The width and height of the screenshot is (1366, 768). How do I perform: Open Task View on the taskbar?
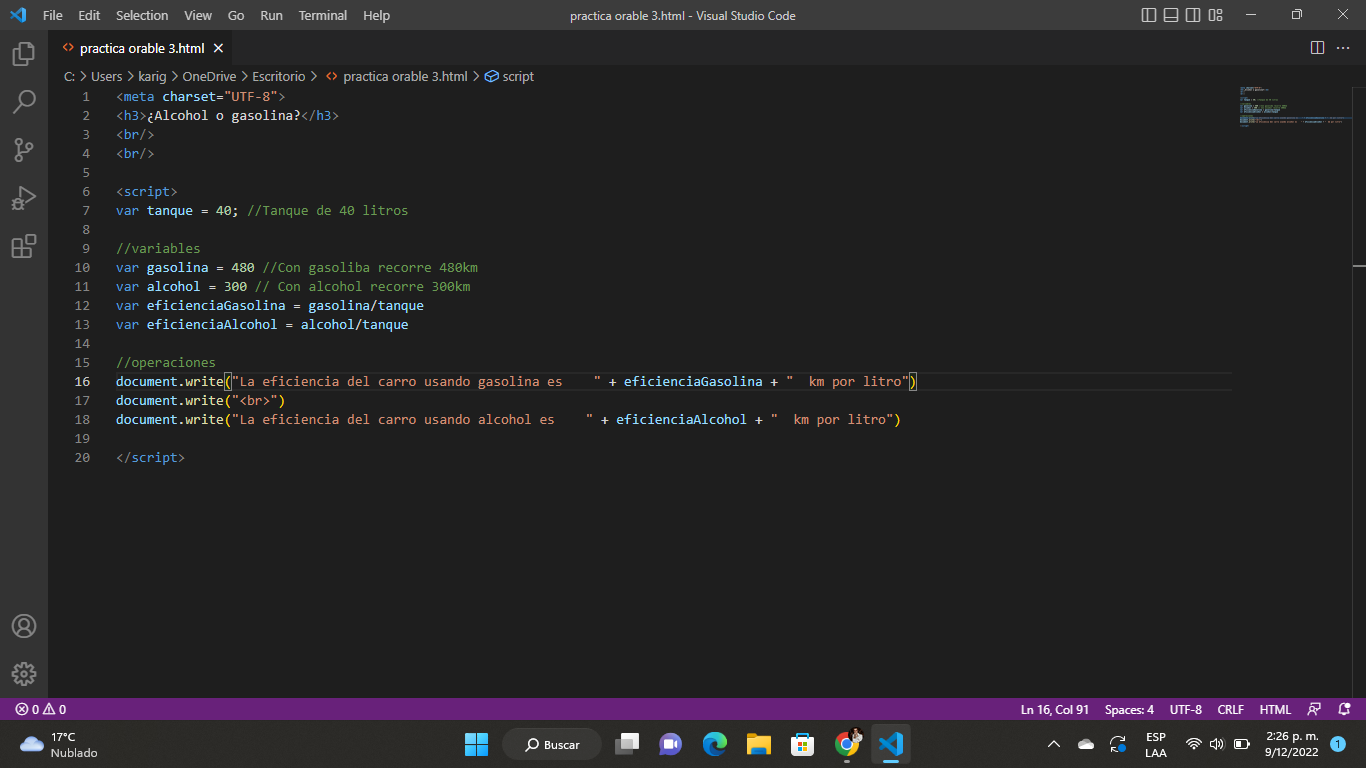(x=627, y=744)
